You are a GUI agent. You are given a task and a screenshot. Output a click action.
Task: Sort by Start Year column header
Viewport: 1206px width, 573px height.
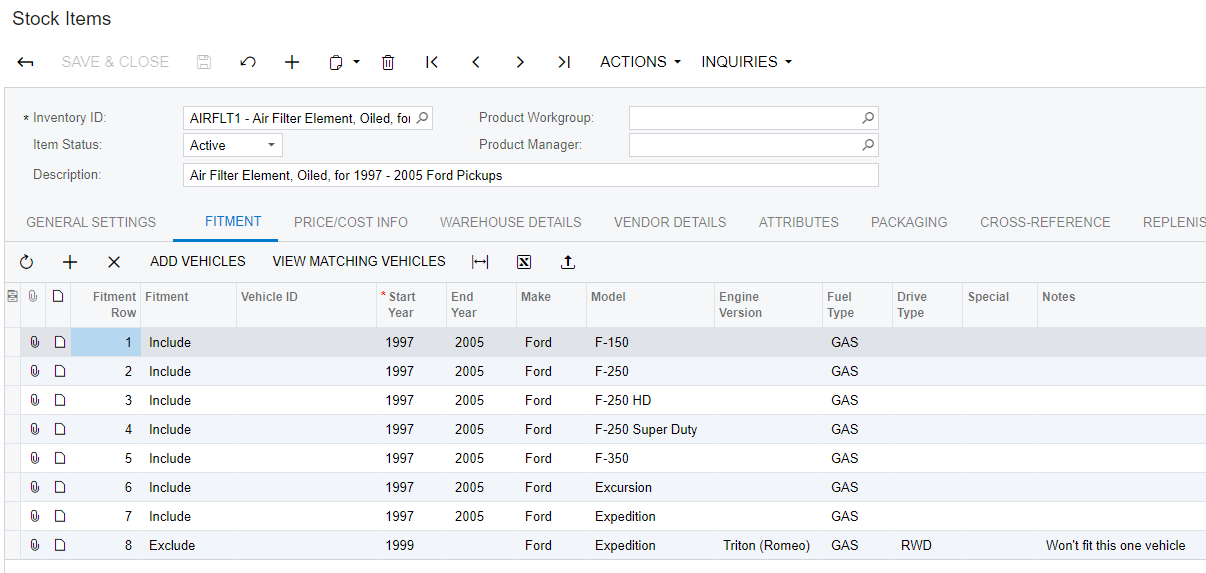coord(411,305)
